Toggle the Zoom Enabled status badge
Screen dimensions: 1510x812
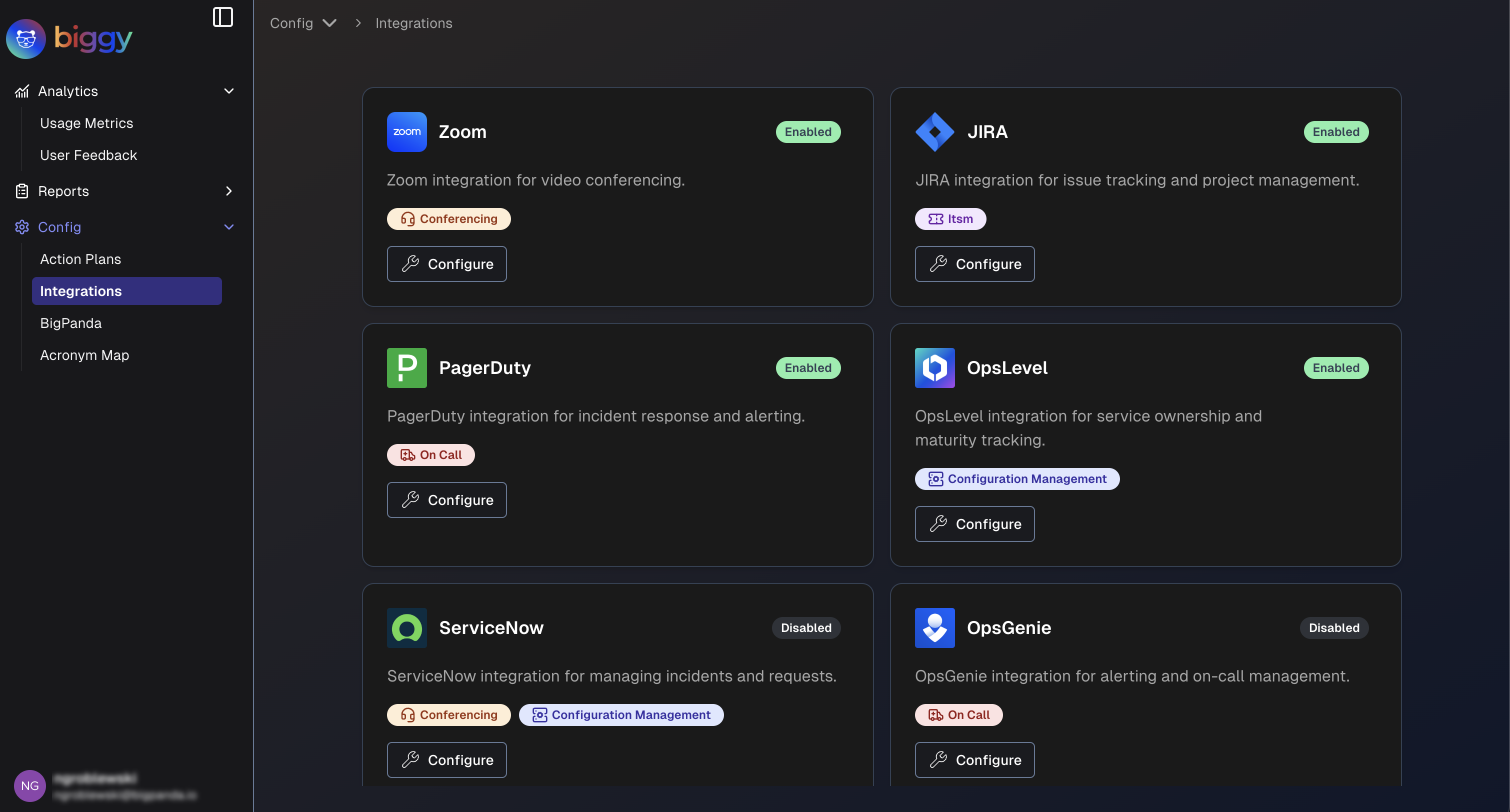[x=808, y=131]
